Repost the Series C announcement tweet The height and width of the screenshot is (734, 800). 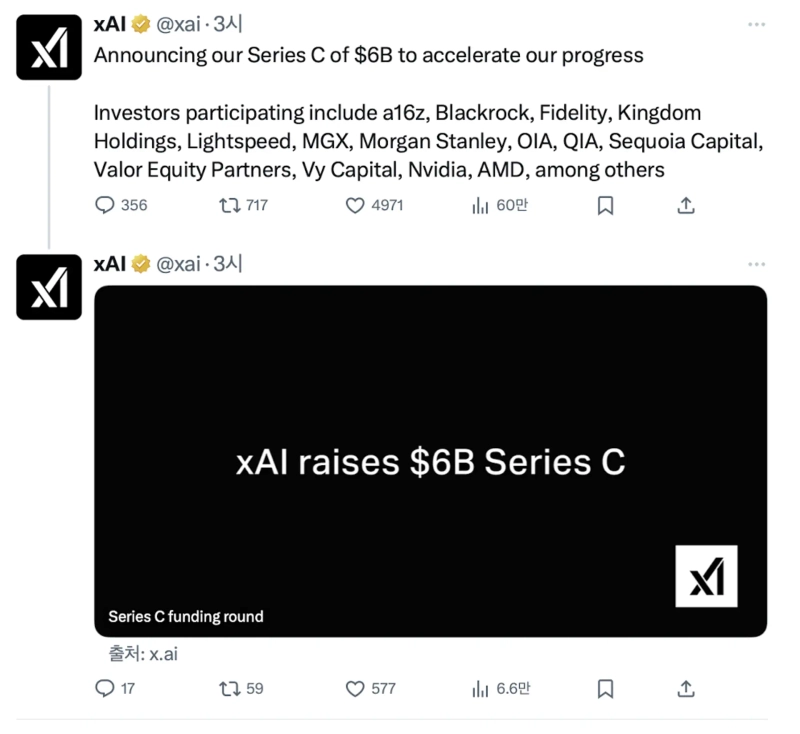pos(230,205)
